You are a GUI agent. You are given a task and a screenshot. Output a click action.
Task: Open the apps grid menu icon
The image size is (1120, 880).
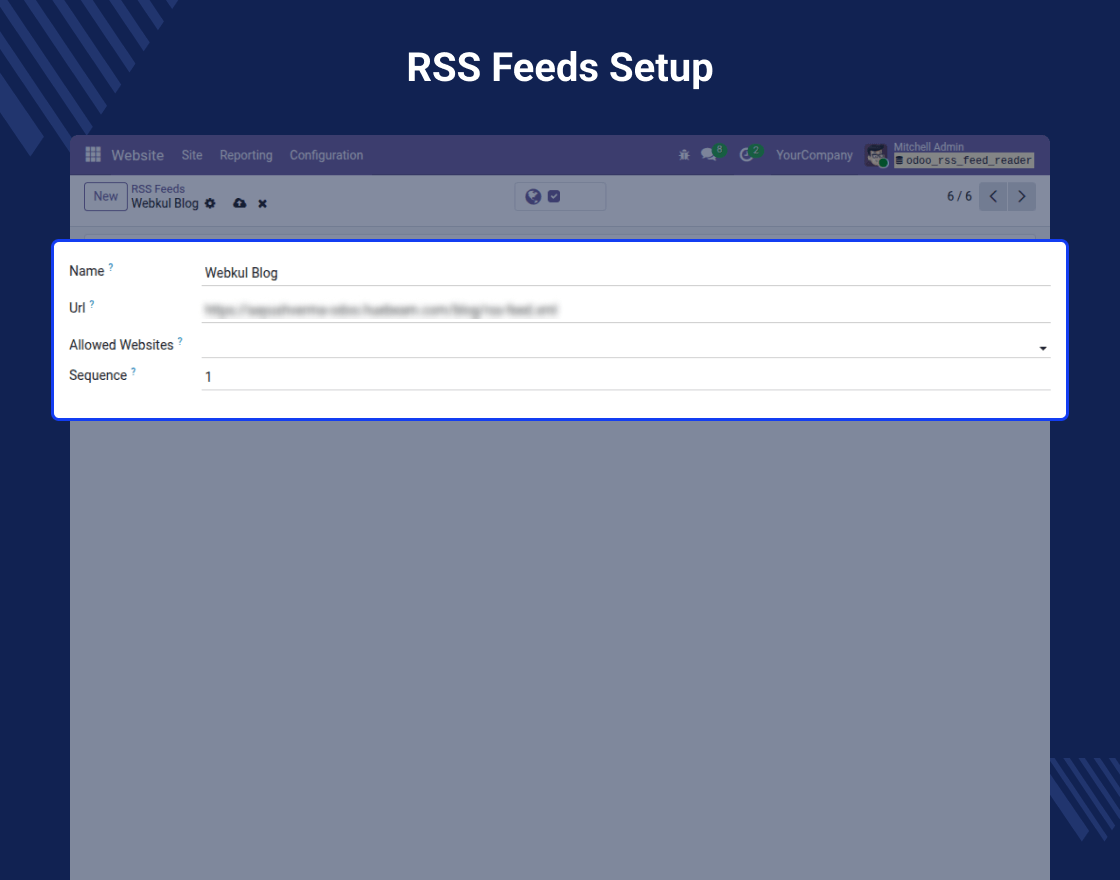[x=93, y=155]
